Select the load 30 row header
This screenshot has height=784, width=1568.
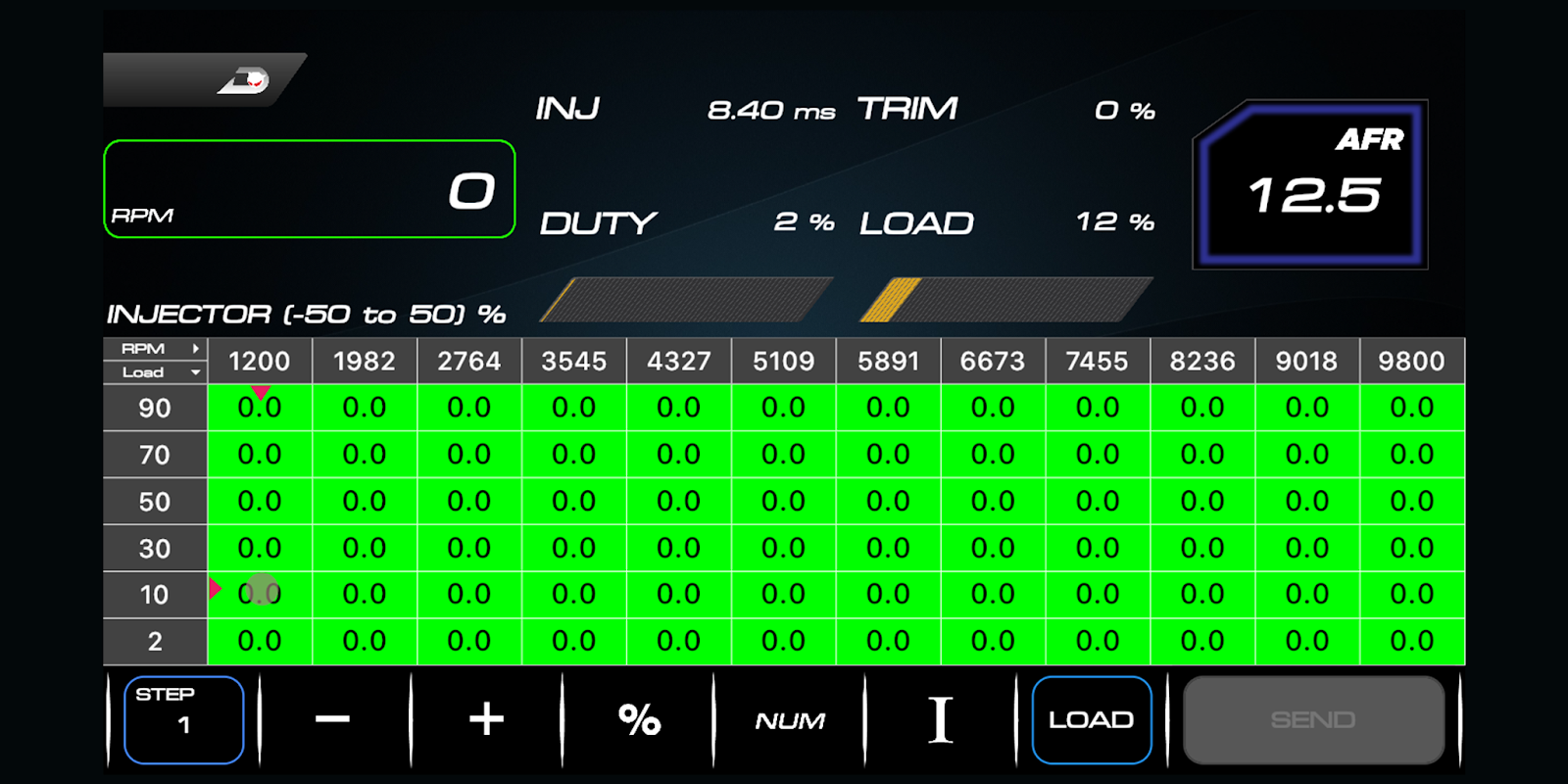tap(155, 548)
